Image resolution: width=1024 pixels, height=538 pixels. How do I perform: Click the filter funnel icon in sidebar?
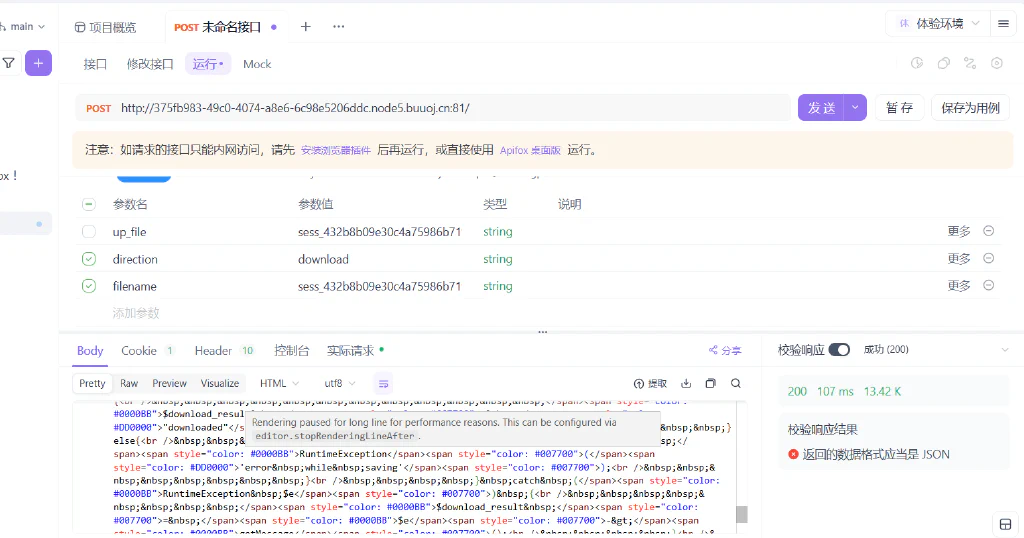point(8,63)
